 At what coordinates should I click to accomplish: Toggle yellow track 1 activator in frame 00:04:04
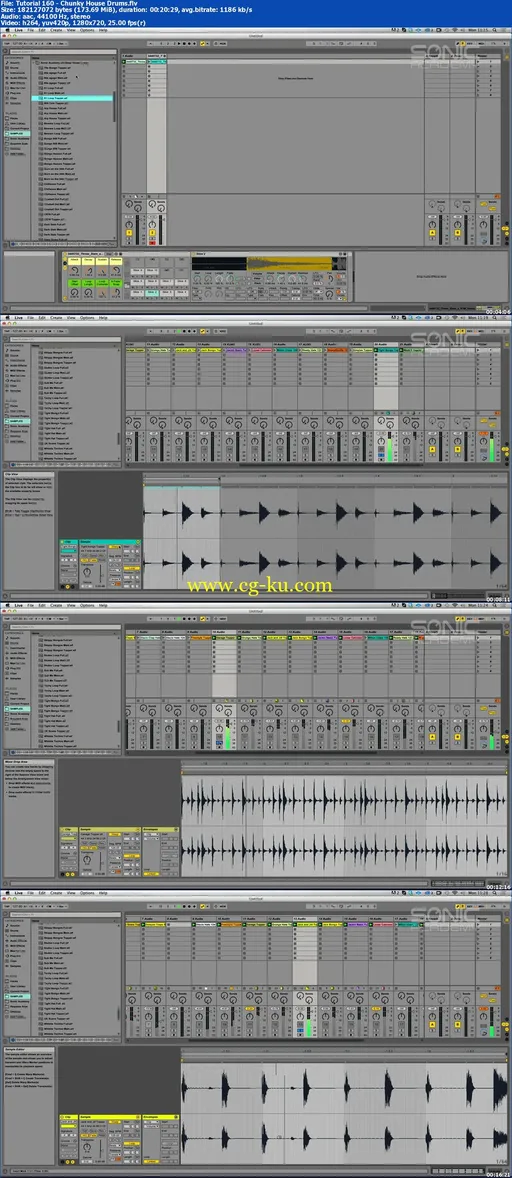[x=130, y=233]
